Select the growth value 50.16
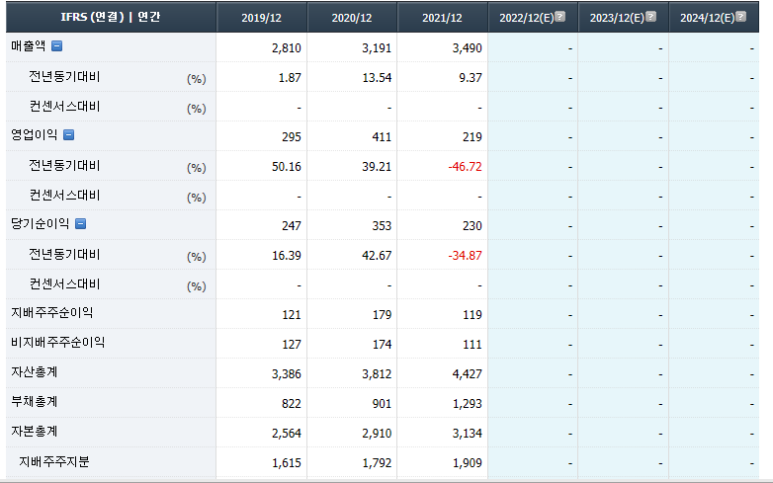Viewport: 773px width, 483px height. 286,167
